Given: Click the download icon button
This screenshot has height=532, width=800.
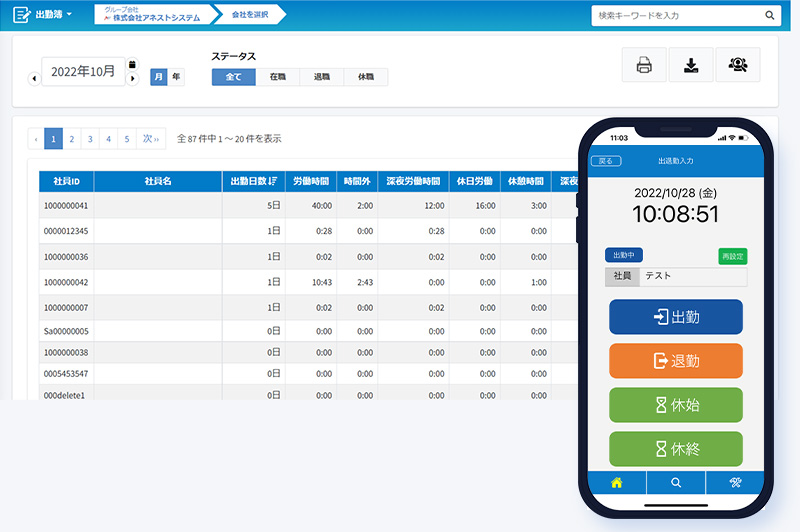Looking at the screenshot, I should (691, 65).
